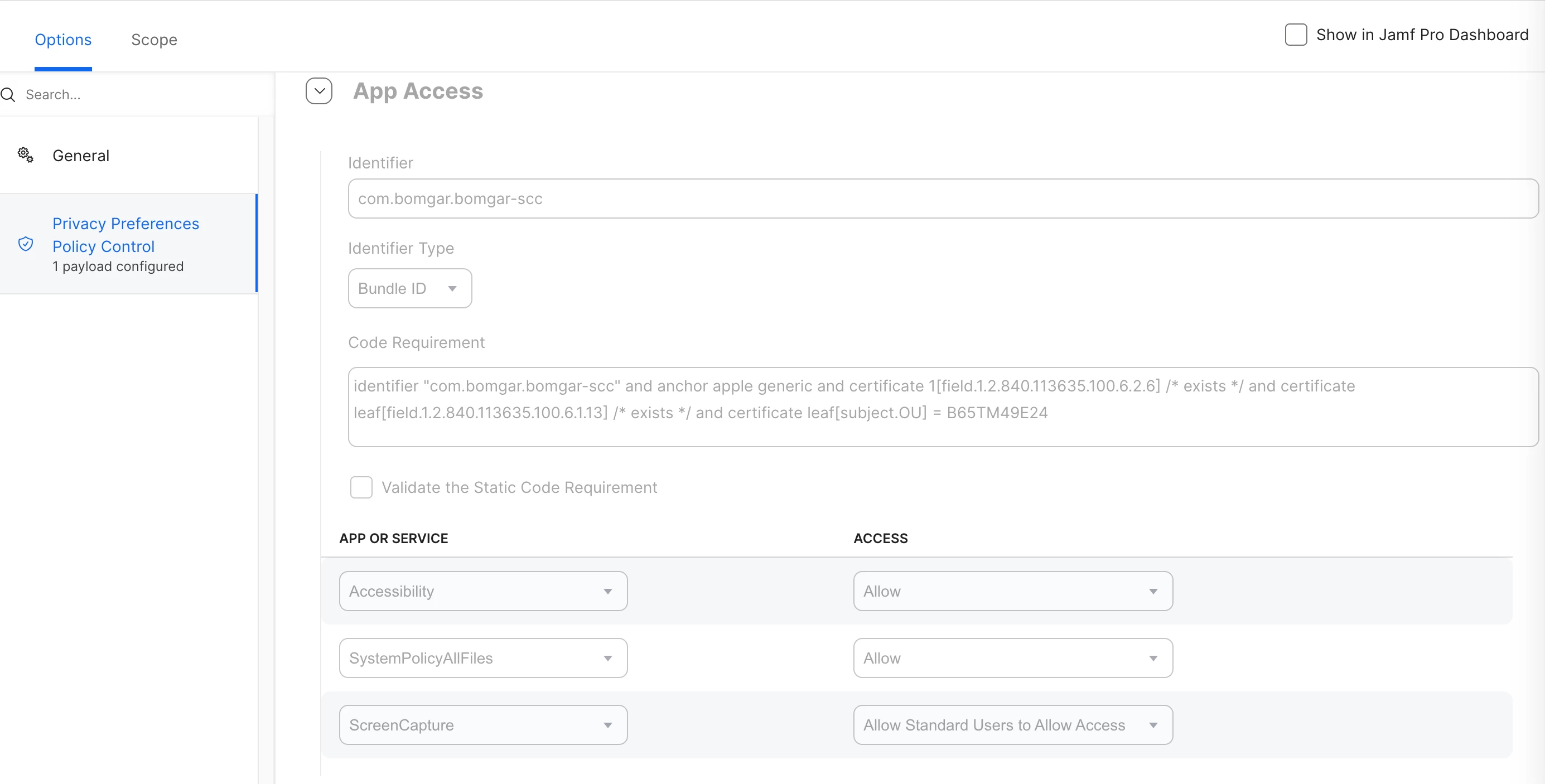Click the Privacy Preferences shield icon

(x=25, y=243)
